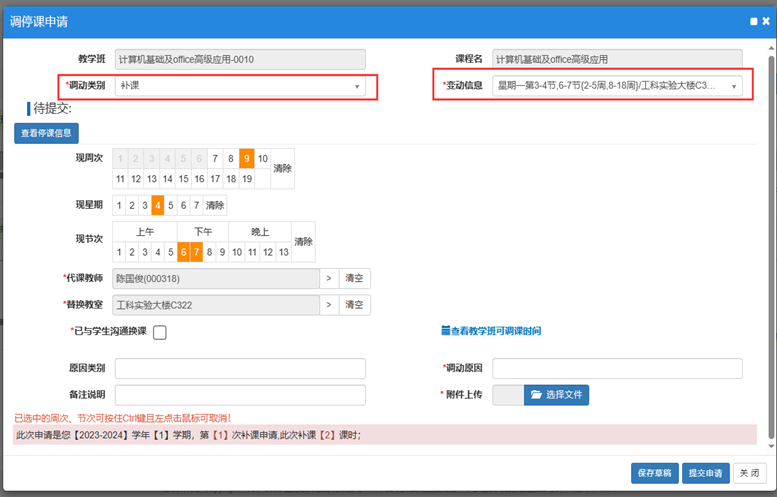The height and width of the screenshot is (497, 777).
Task: Click the folder icon on 选择文件 button
Action: click(535, 395)
